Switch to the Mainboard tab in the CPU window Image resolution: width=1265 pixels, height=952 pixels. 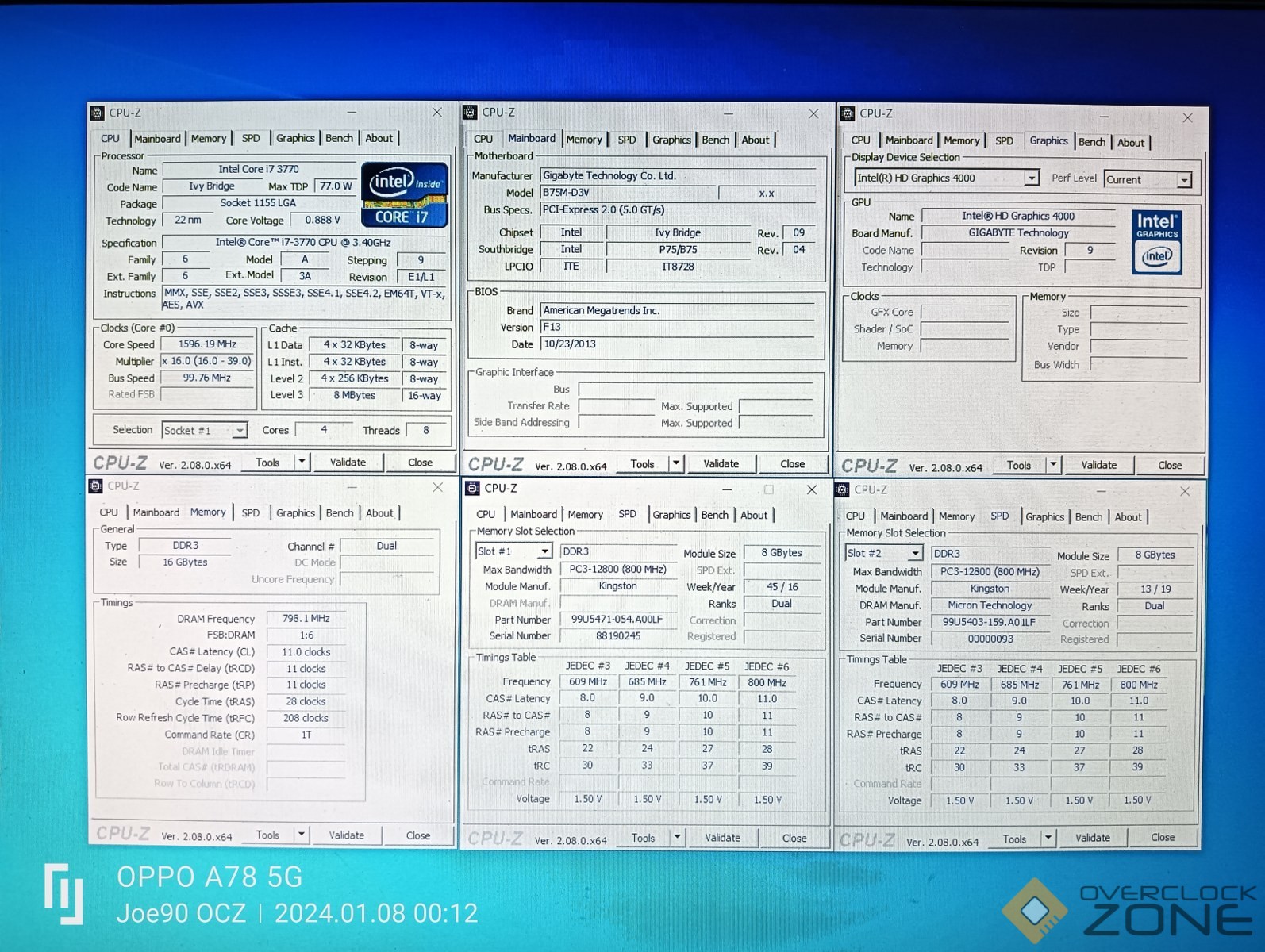(x=157, y=138)
